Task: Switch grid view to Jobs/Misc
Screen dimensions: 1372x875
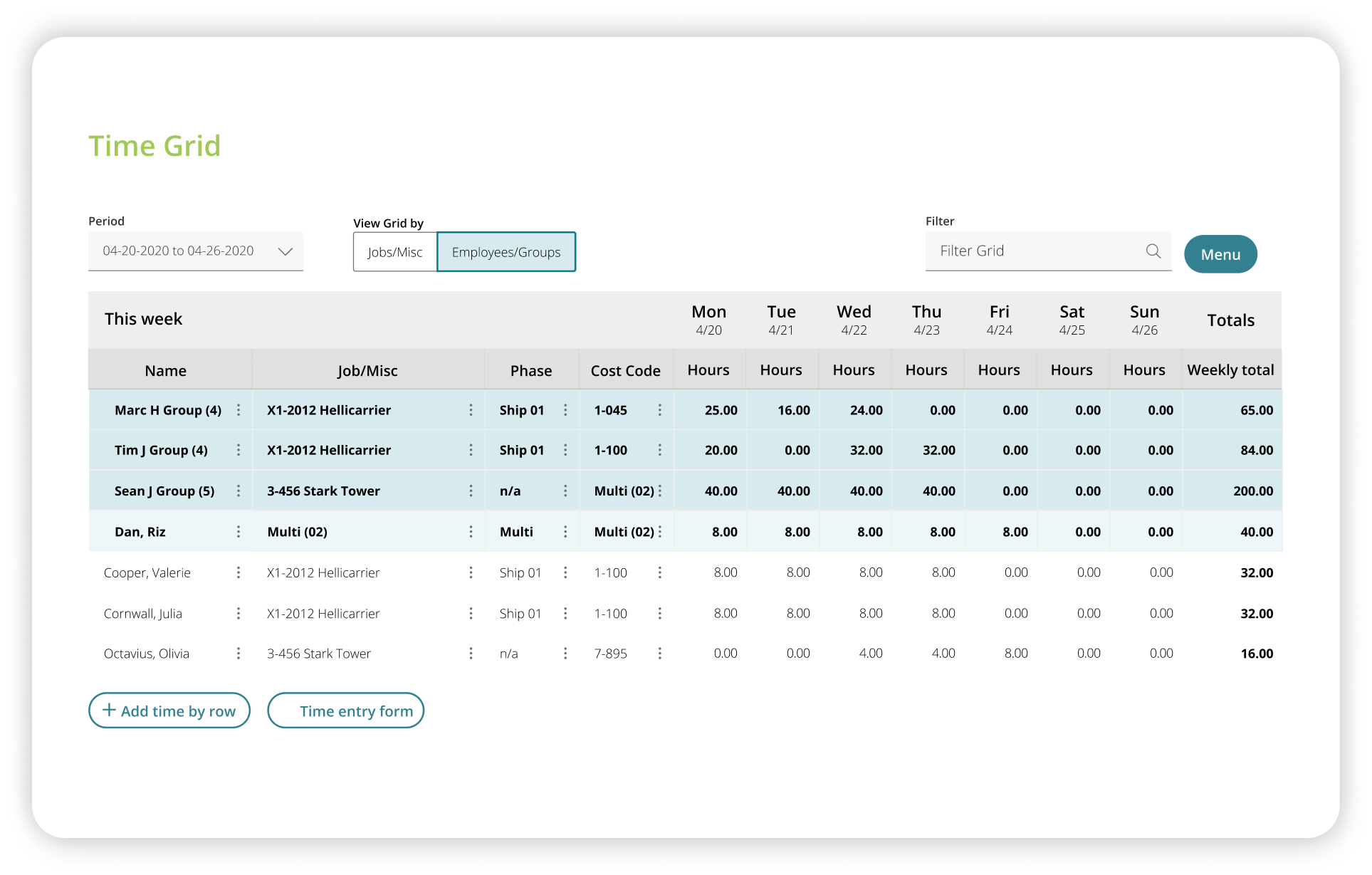Action: coord(395,251)
